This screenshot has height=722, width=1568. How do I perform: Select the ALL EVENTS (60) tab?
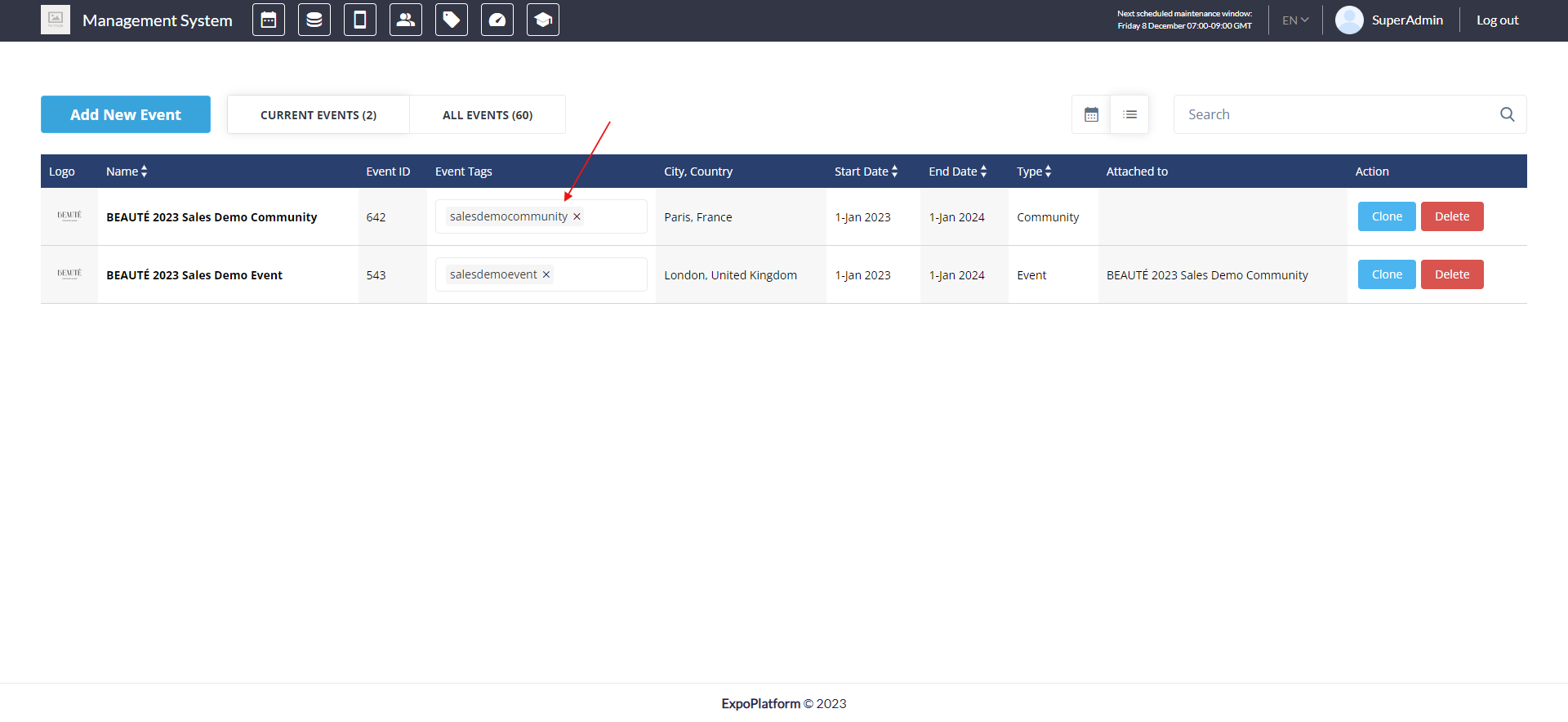pos(488,115)
